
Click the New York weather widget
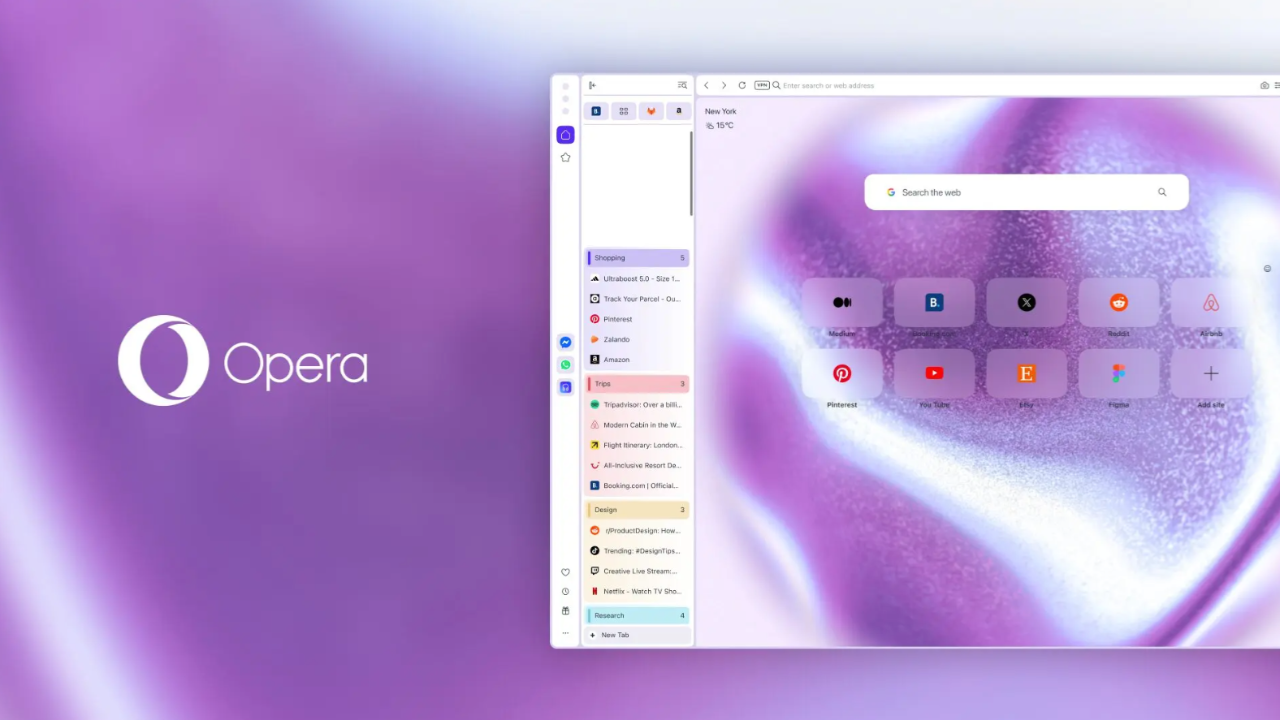tap(720, 118)
